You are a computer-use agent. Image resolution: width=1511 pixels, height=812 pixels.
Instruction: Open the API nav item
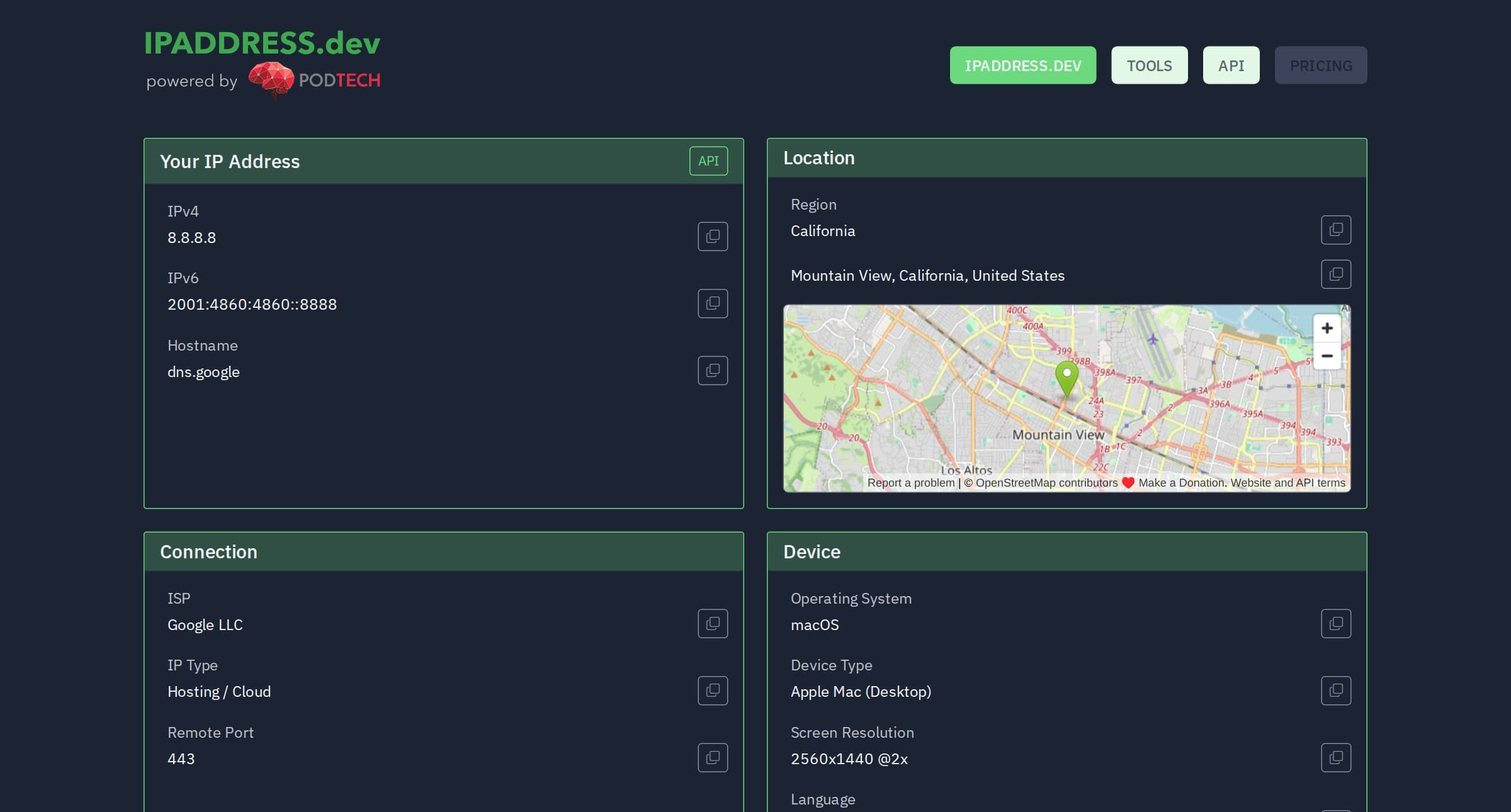1231,65
